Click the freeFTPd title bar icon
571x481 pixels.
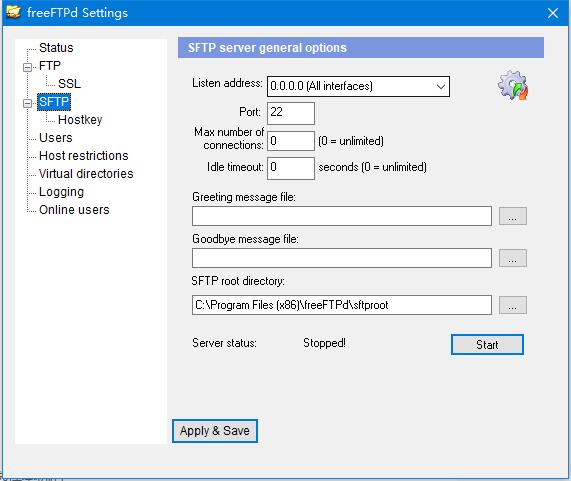(13, 12)
